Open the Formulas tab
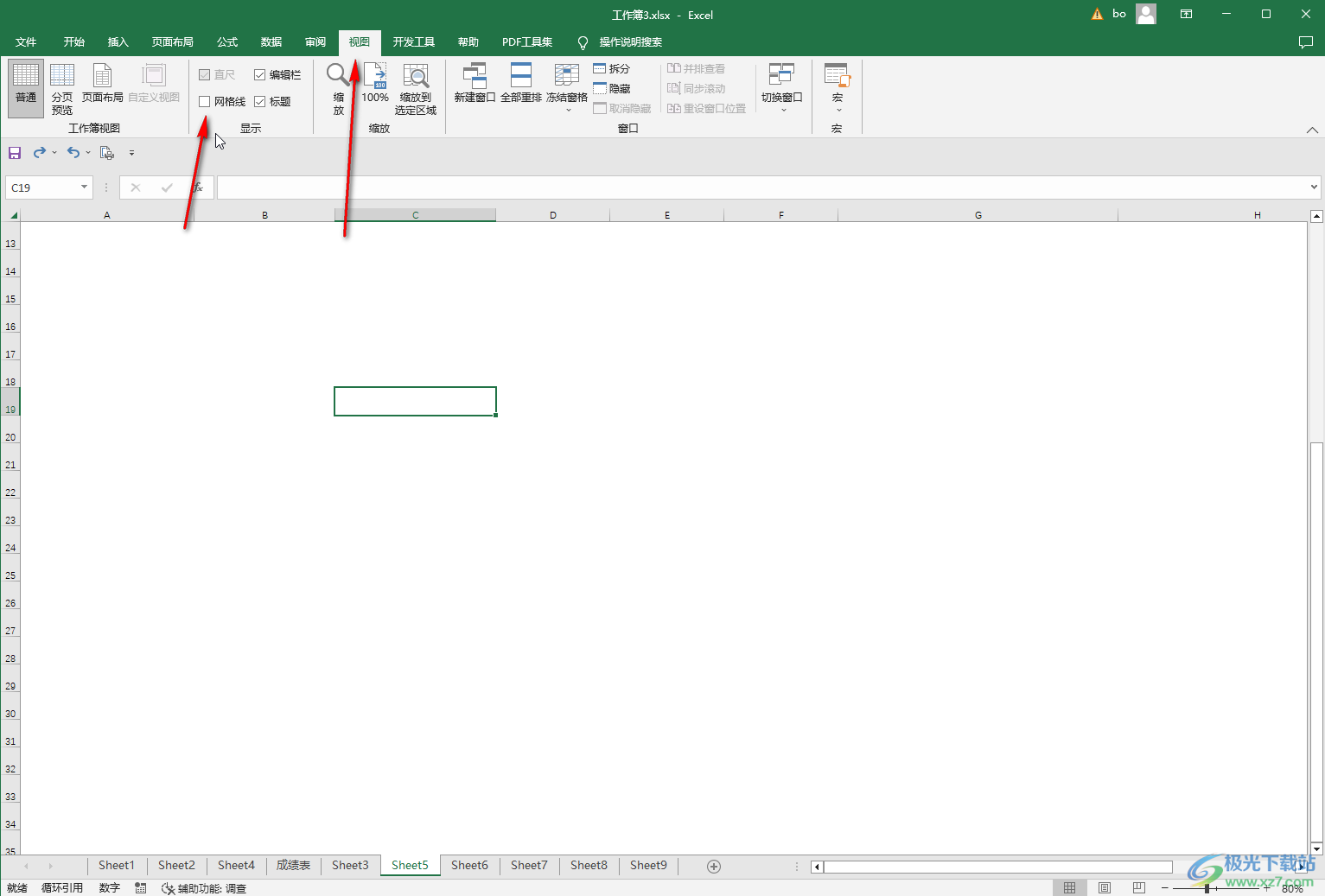The height and width of the screenshot is (896, 1325). click(227, 42)
